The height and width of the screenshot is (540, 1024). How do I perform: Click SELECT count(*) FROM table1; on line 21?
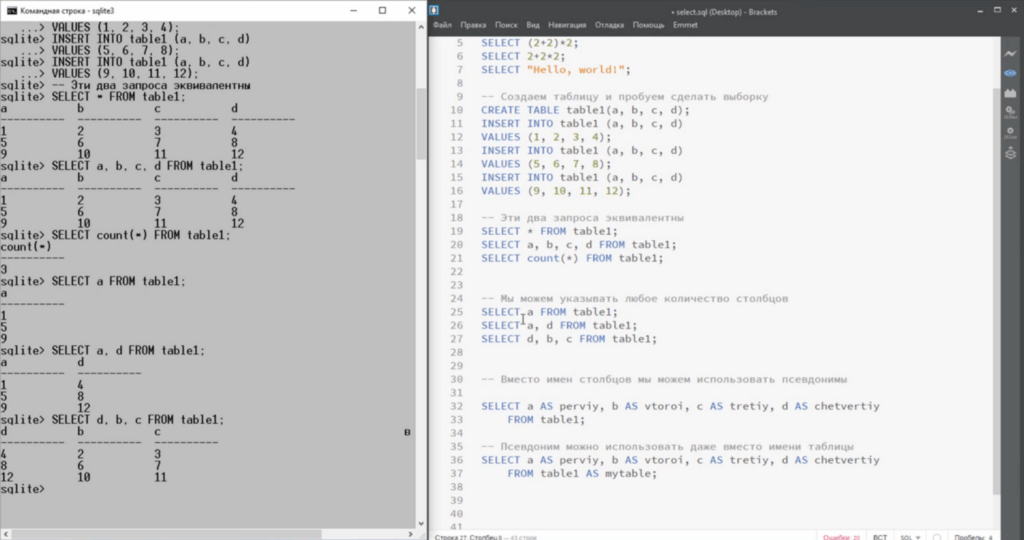pyautogui.click(x=573, y=258)
